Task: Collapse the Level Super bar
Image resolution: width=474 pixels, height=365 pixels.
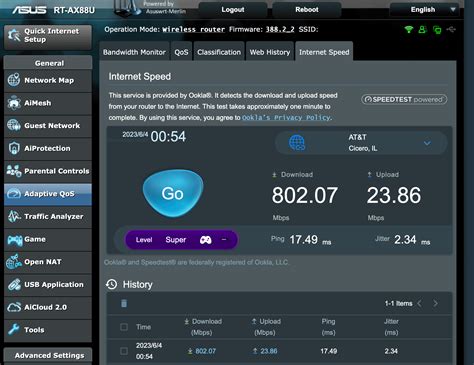Action: point(224,239)
